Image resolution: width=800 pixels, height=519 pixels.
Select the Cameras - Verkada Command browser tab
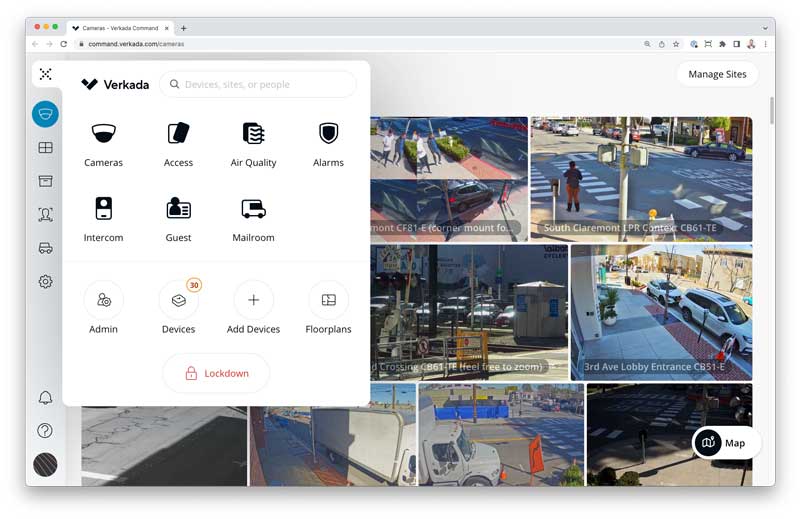pyautogui.click(x=120, y=28)
